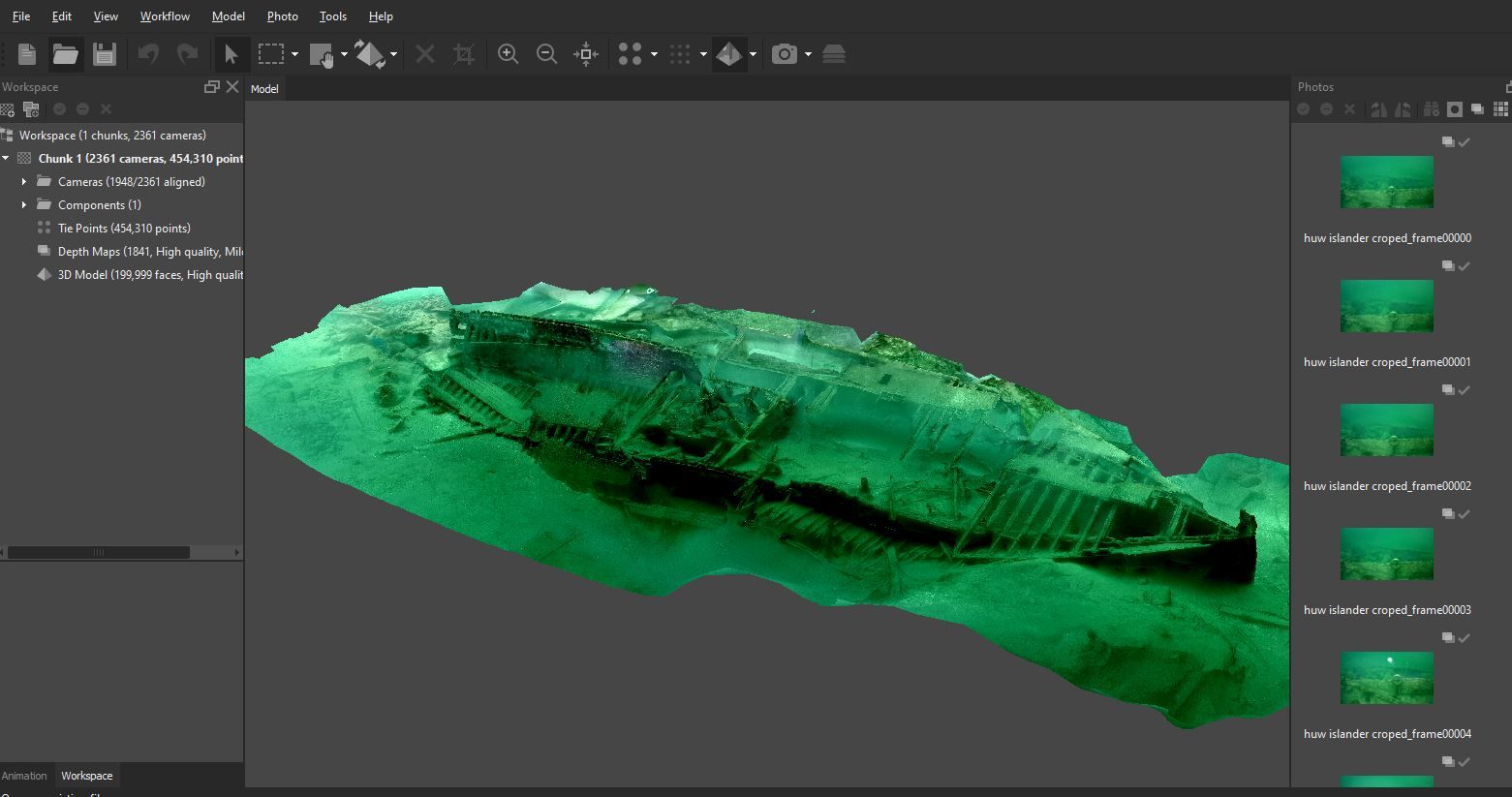Toggle the textured model view mode
This screenshot has height=797, width=1512.
coord(728,54)
